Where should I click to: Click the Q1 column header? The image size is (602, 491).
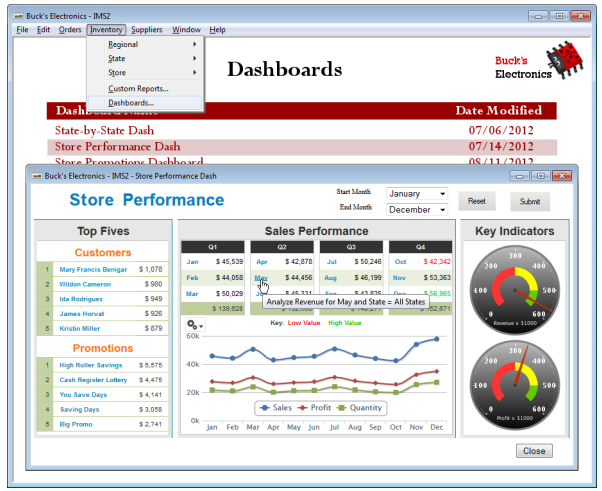pos(212,247)
